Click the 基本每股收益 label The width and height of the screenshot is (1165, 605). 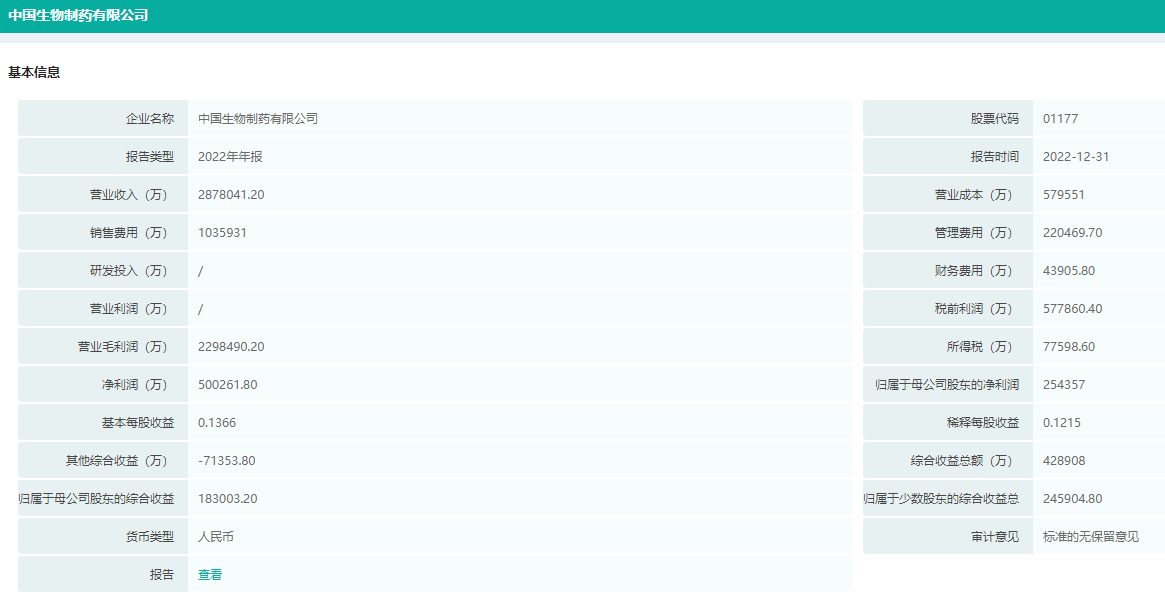click(138, 422)
